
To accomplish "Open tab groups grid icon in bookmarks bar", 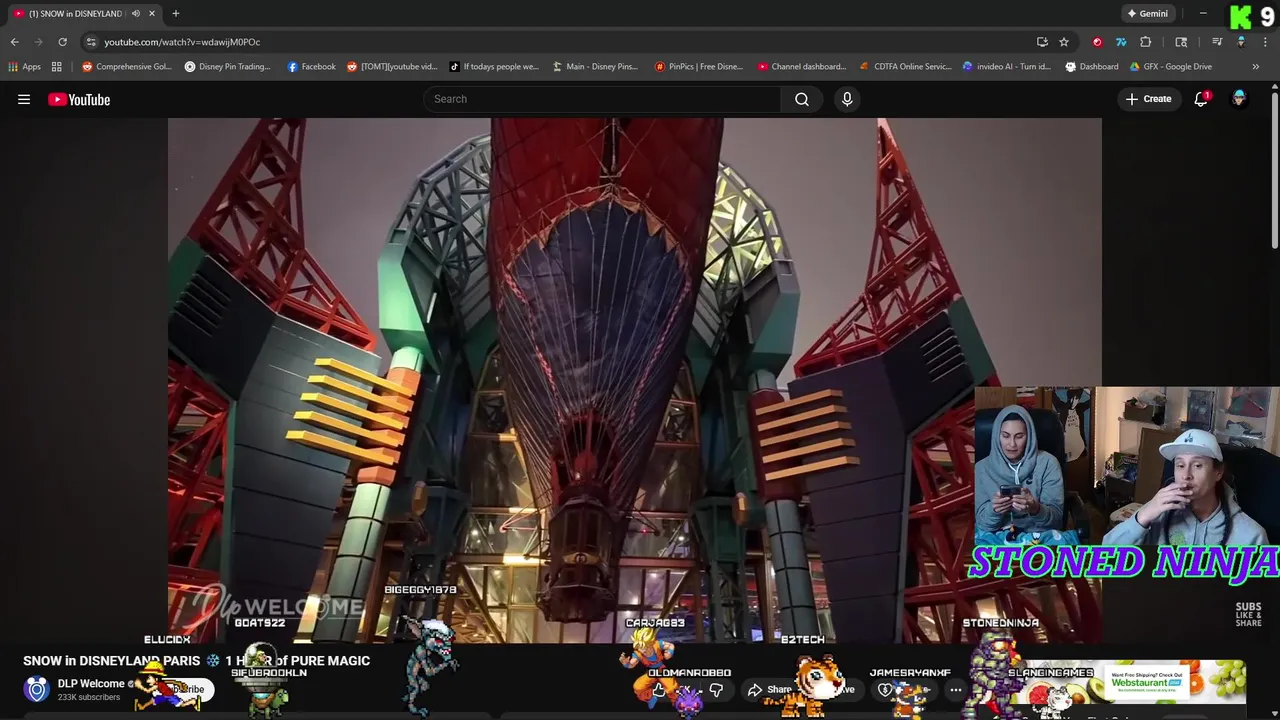I will (x=57, y=67).
